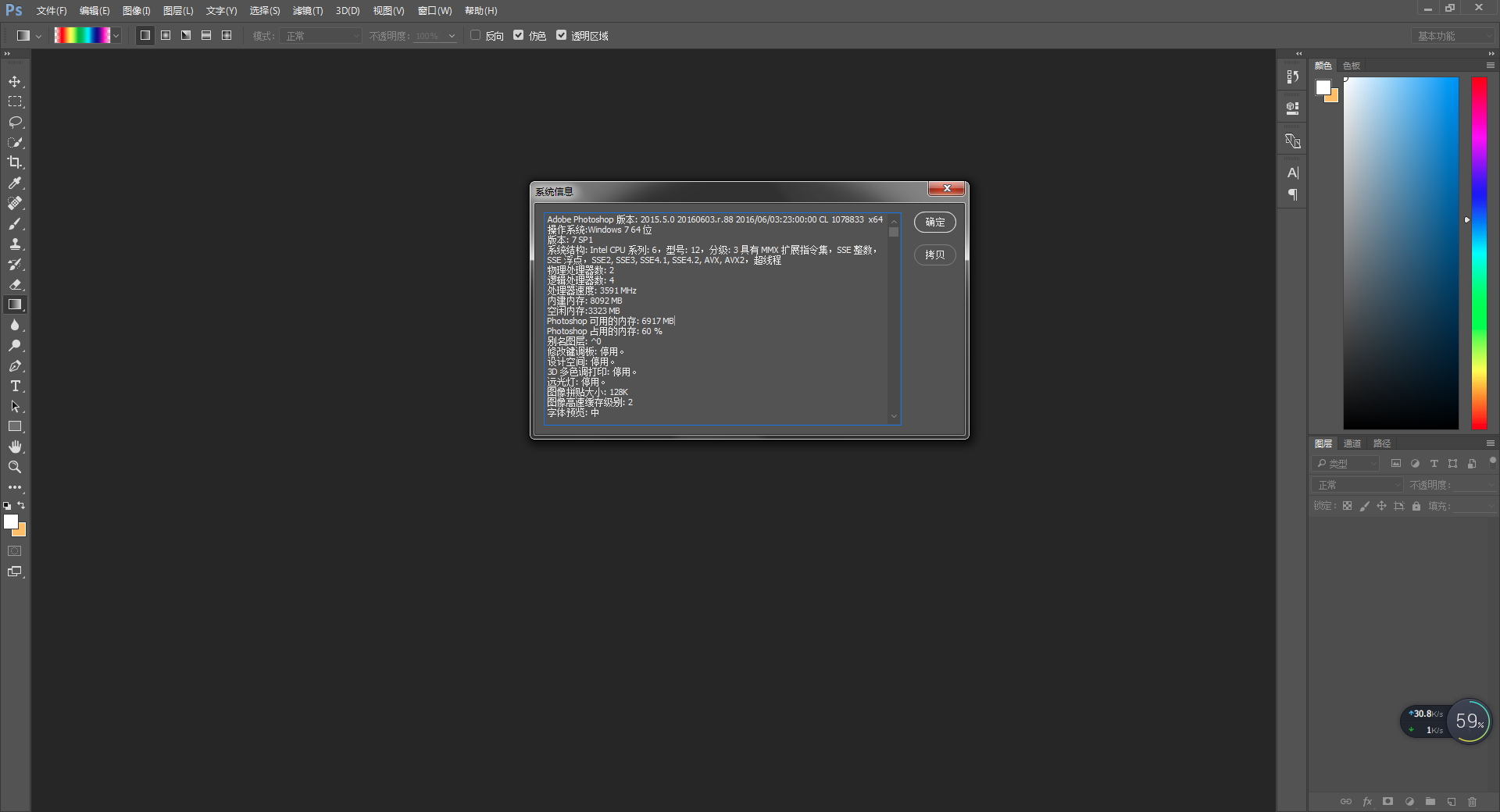Open the 文件(F) menu
1500x812 pixels.
(x=52, y=11)
